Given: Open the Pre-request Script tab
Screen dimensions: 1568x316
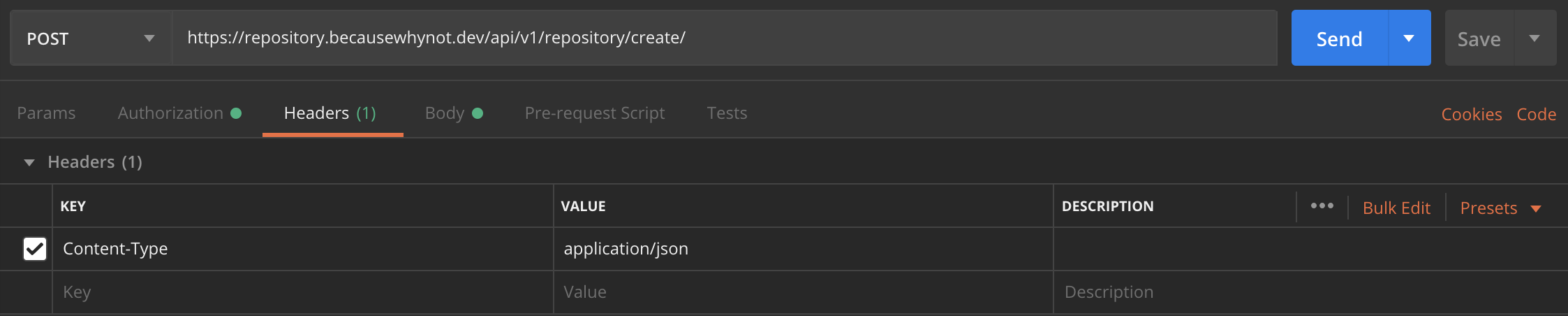Looking at the screenshot, I should coord(595,113).
